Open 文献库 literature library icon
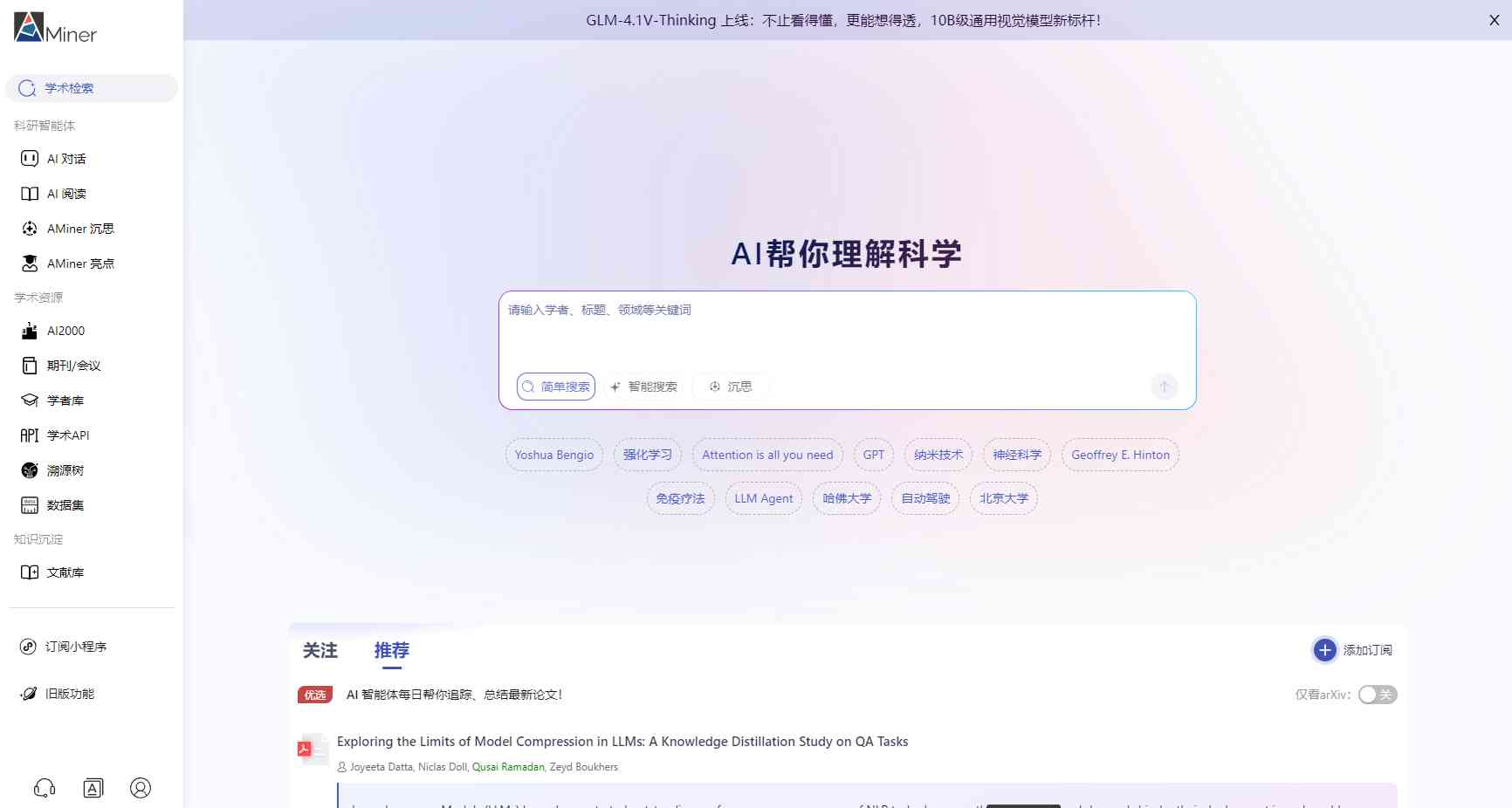Viewport: 1512px width, 808px height. click(x=30, y=572)
